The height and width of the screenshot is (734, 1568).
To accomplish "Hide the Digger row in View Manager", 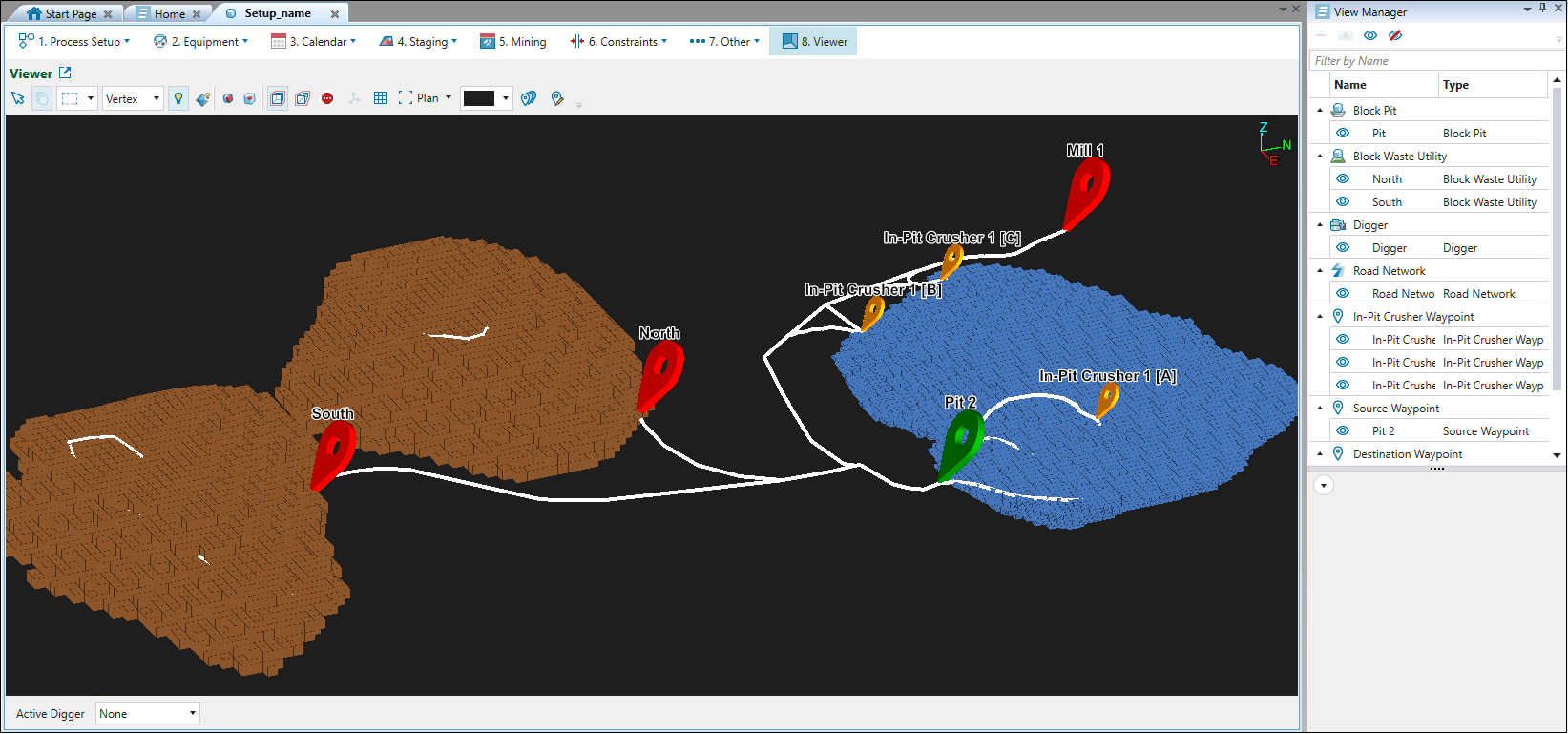I will 1343,247.
